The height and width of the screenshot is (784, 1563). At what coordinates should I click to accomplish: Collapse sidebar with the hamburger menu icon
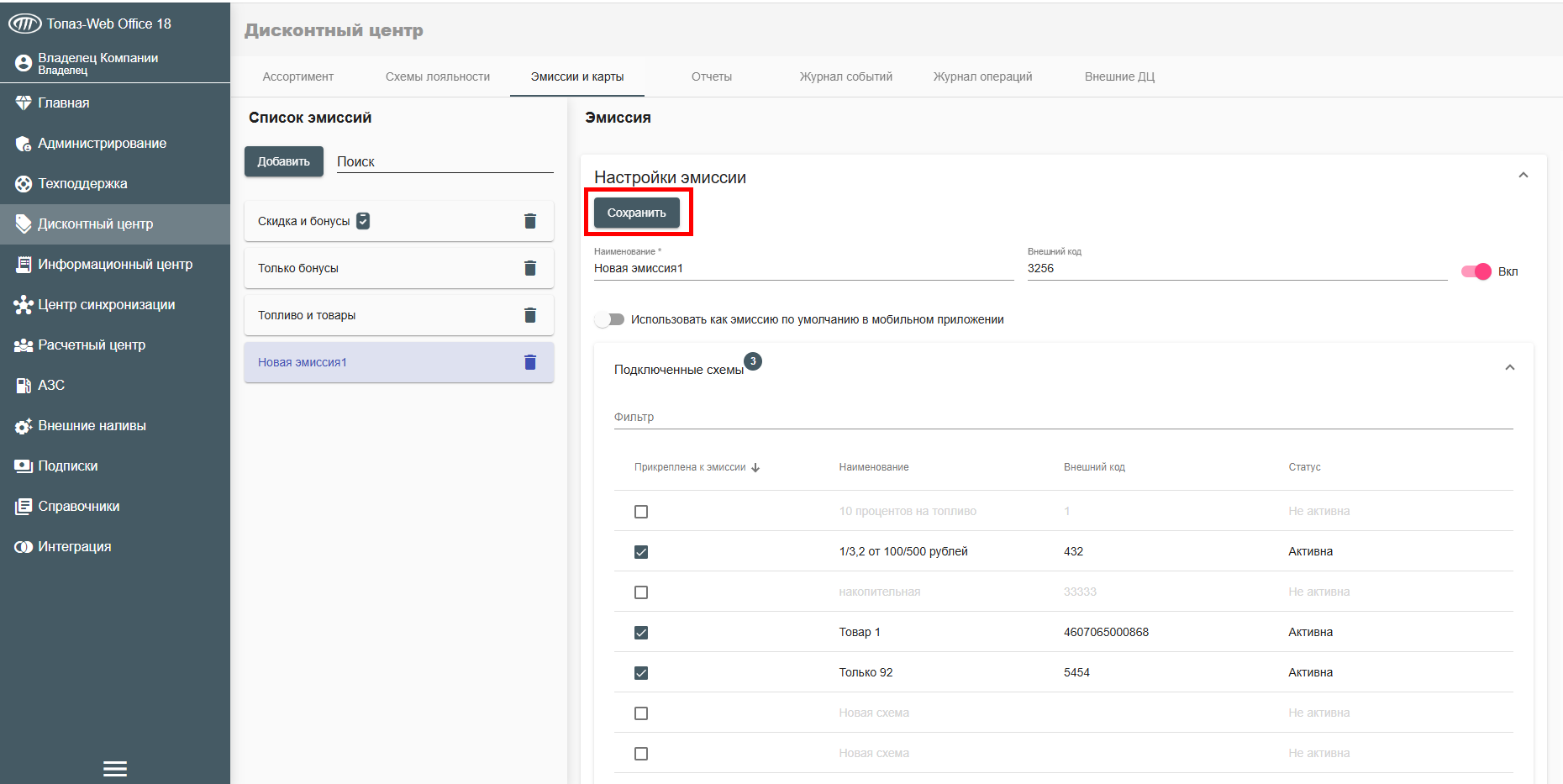point(115,769)
